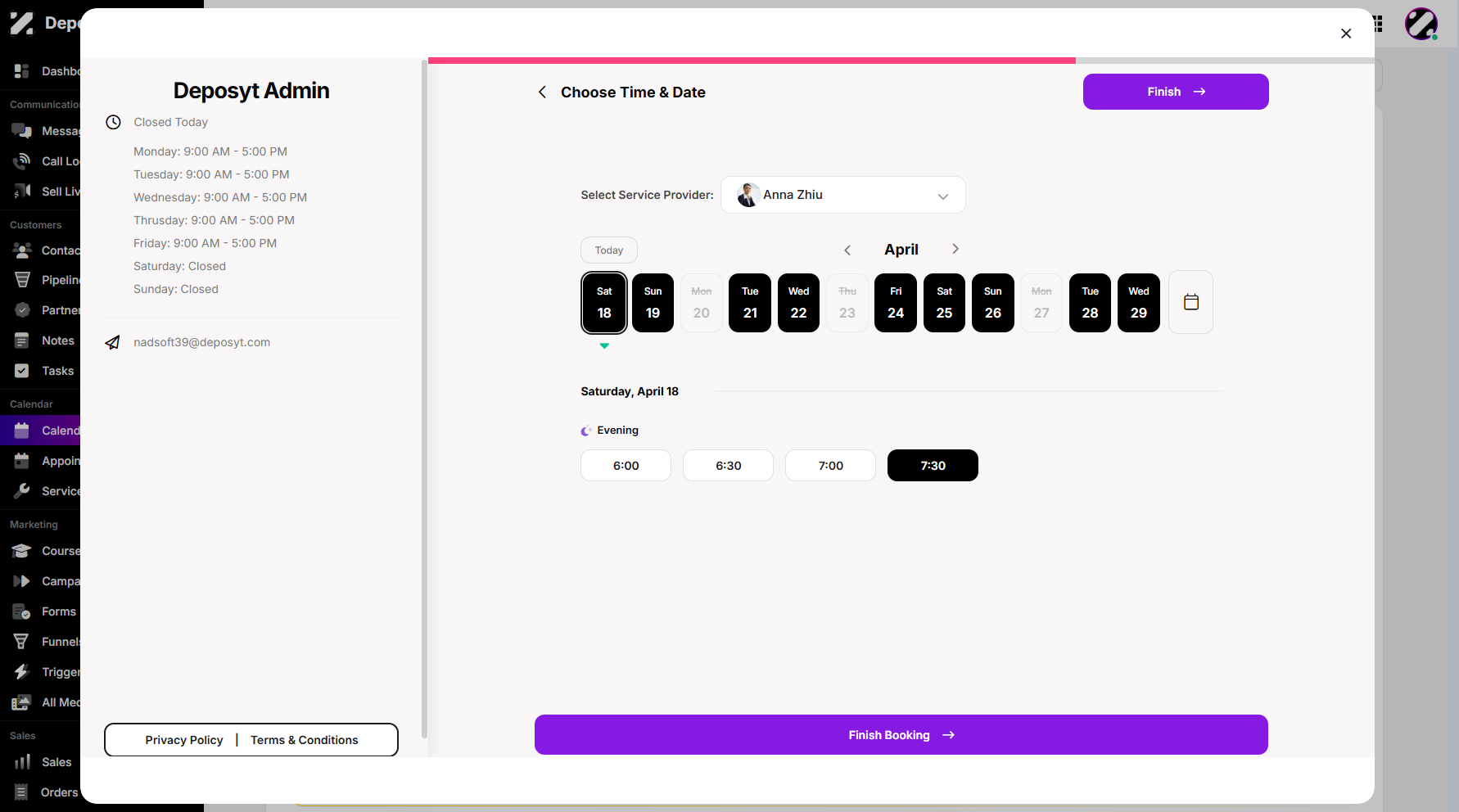The height and width of the screenshot is (812, 1459).
Task: Open Notes icon in sidebar
Action: point(22,341)
